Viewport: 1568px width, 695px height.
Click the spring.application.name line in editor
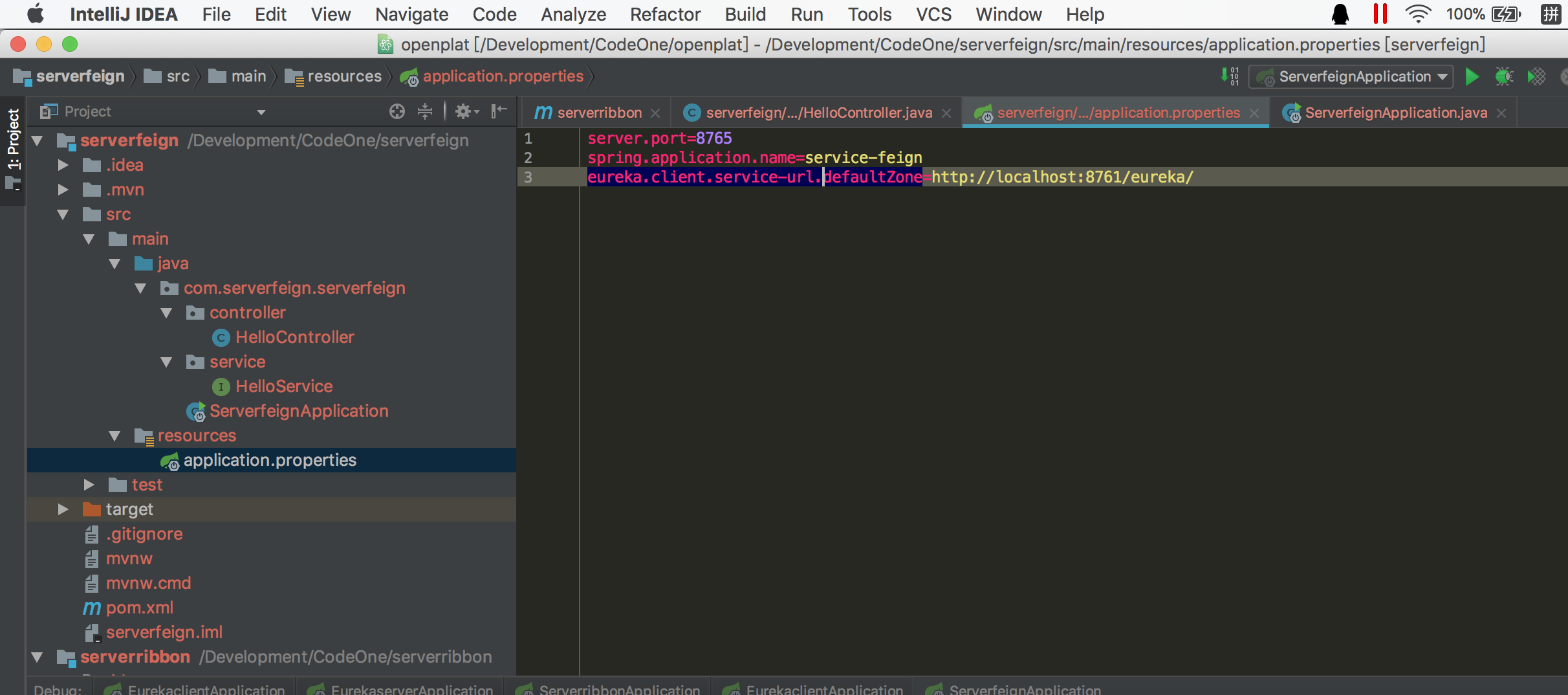755,157
